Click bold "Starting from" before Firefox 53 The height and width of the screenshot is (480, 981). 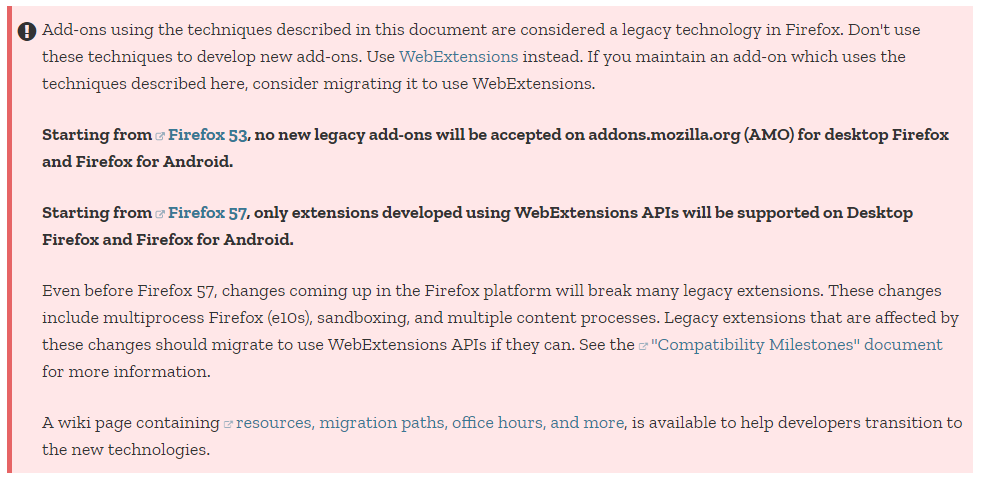point(96,134)
